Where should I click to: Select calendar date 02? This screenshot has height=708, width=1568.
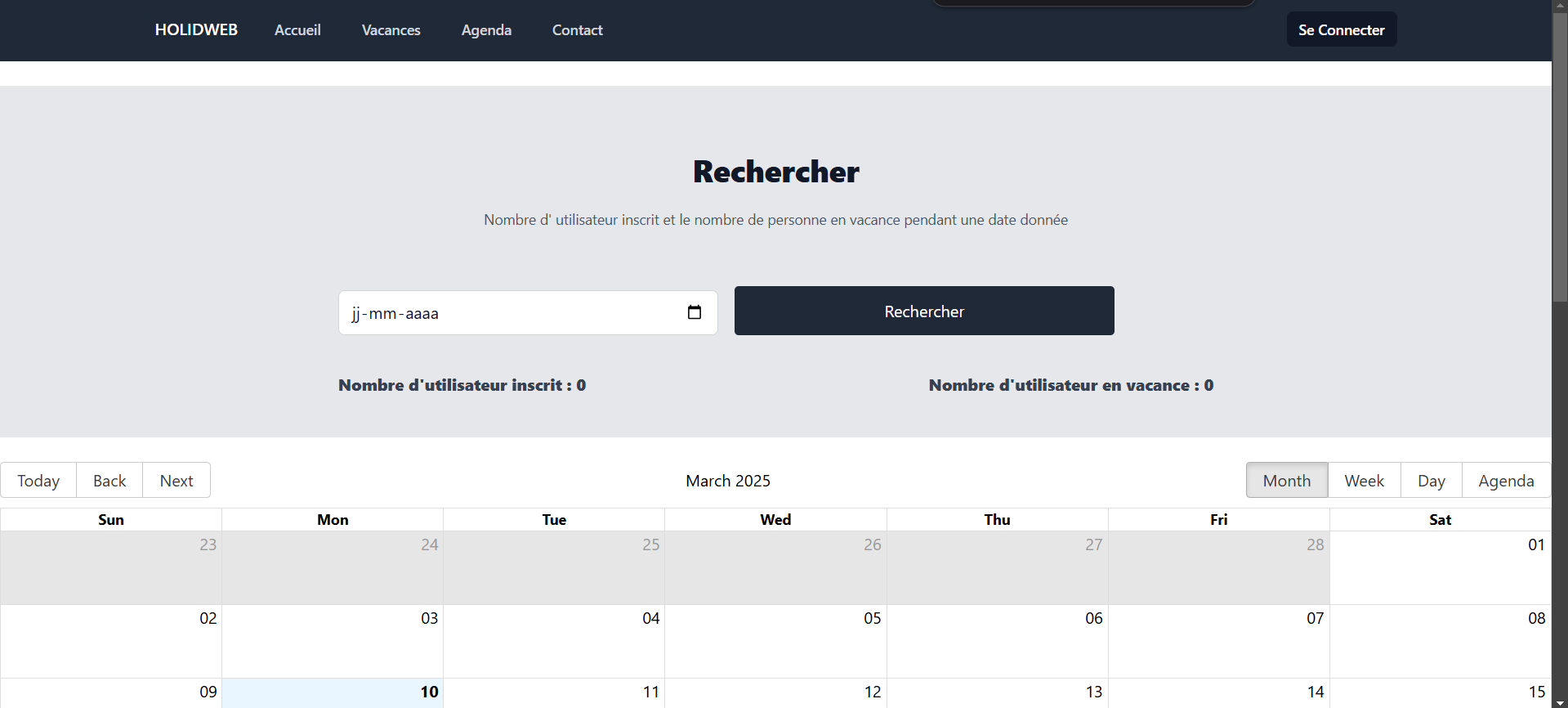[208, 618]
